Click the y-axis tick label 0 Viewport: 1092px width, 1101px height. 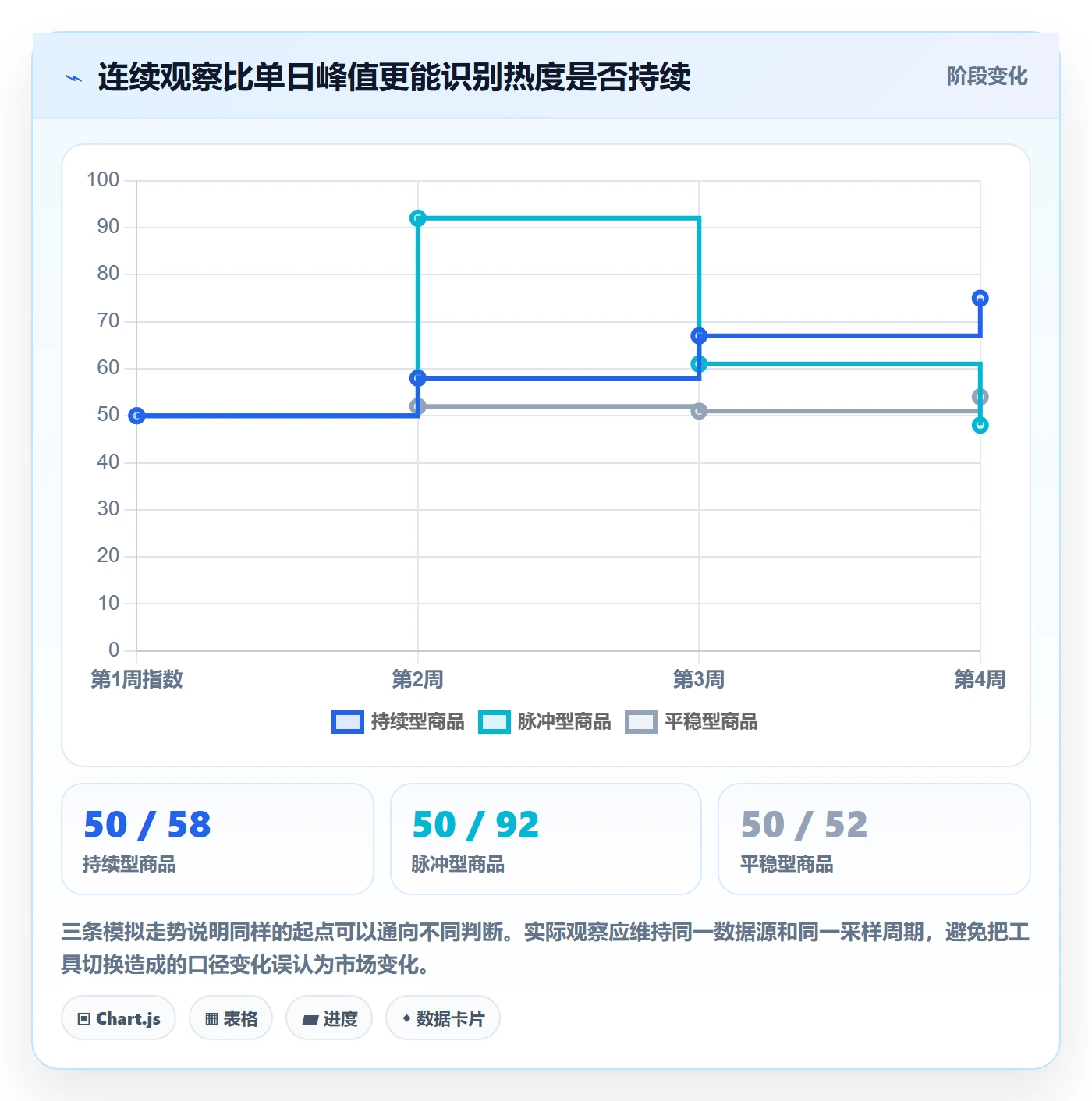coord(114,650)
